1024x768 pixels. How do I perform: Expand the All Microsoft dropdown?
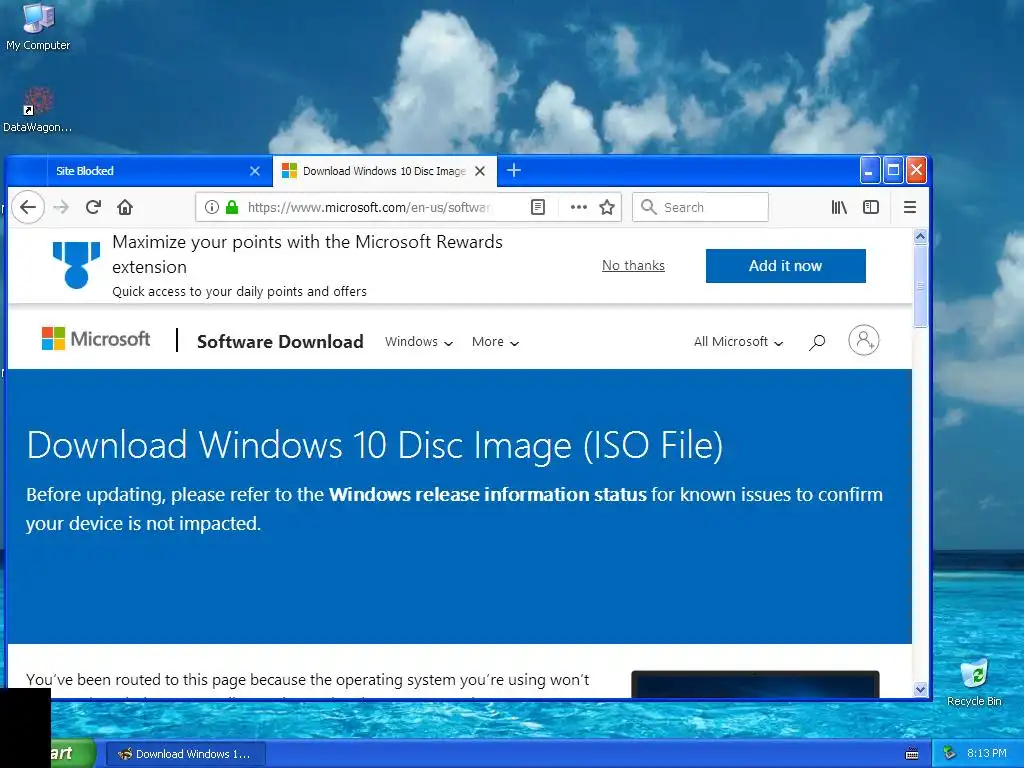[x=738, y=342]
